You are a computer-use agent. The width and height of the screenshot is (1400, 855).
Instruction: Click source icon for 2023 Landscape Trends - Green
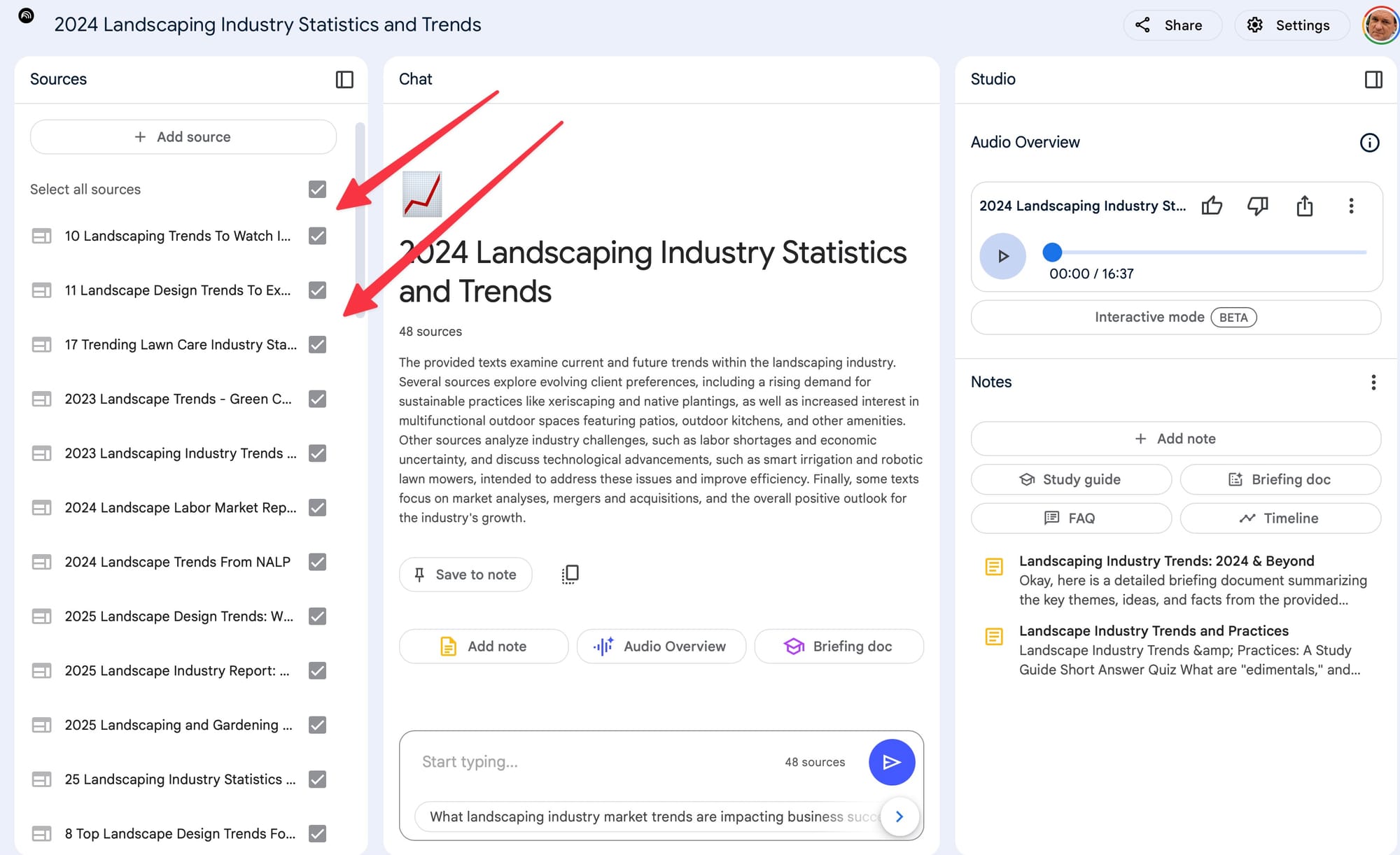(x=41, y=400)
